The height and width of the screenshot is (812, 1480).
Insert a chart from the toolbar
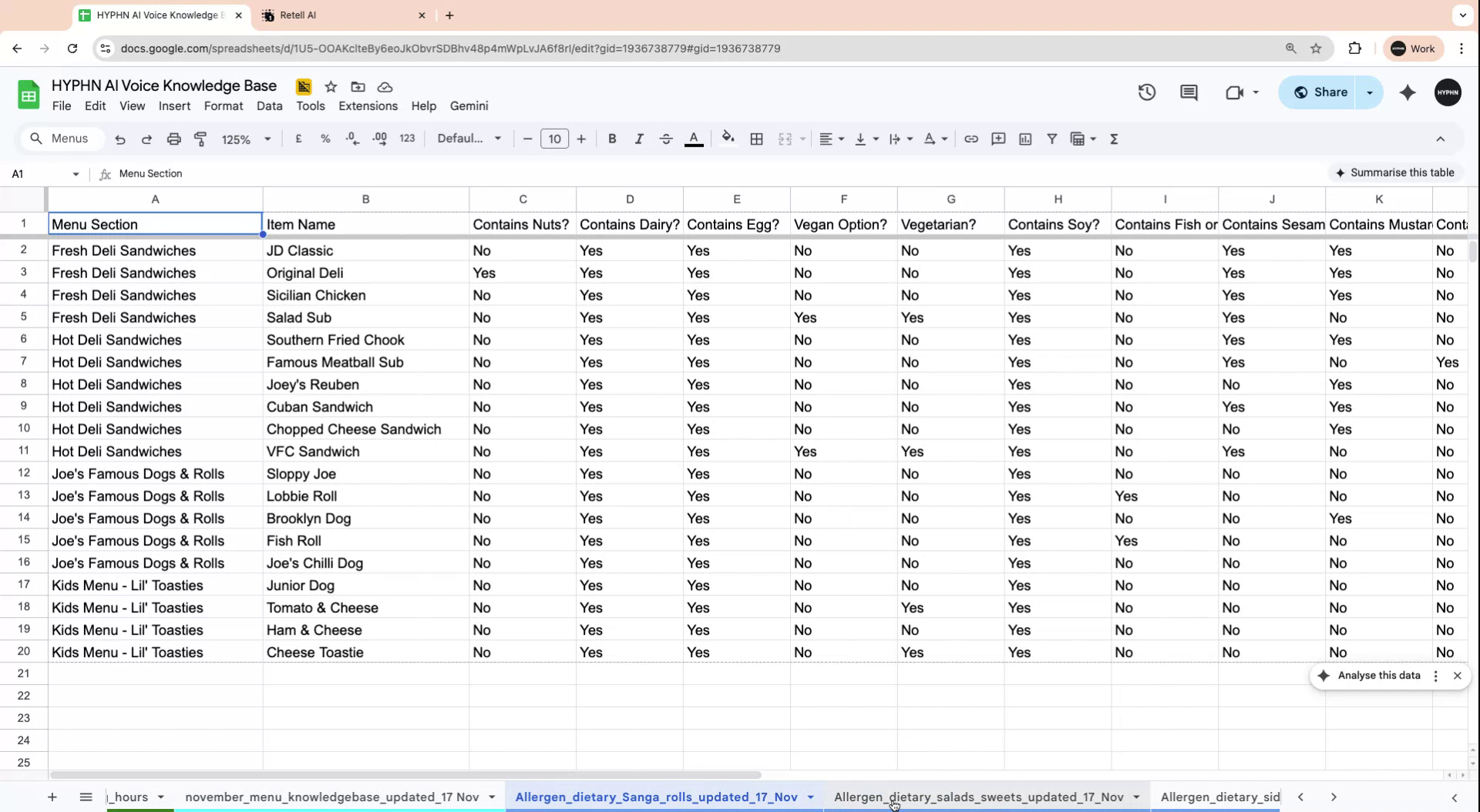1025,139
